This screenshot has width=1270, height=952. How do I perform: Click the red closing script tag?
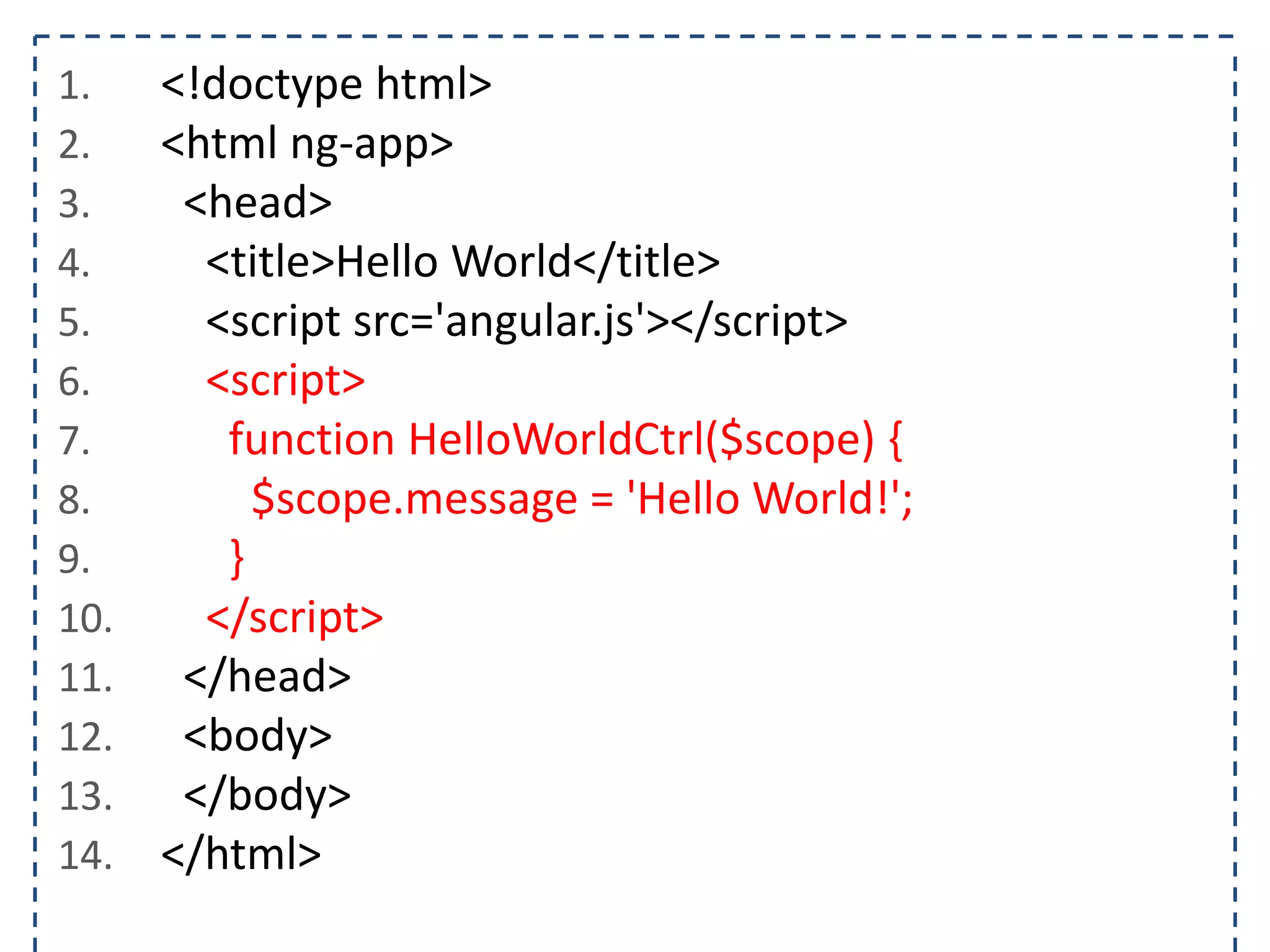pyautogui.click(x=295, y=617)
